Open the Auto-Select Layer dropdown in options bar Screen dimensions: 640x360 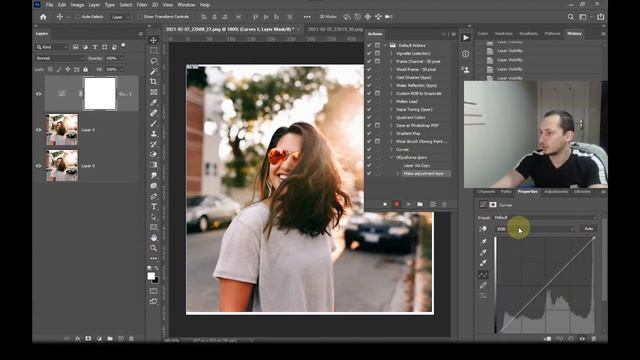pyautogui.click(x=121, y=17)
